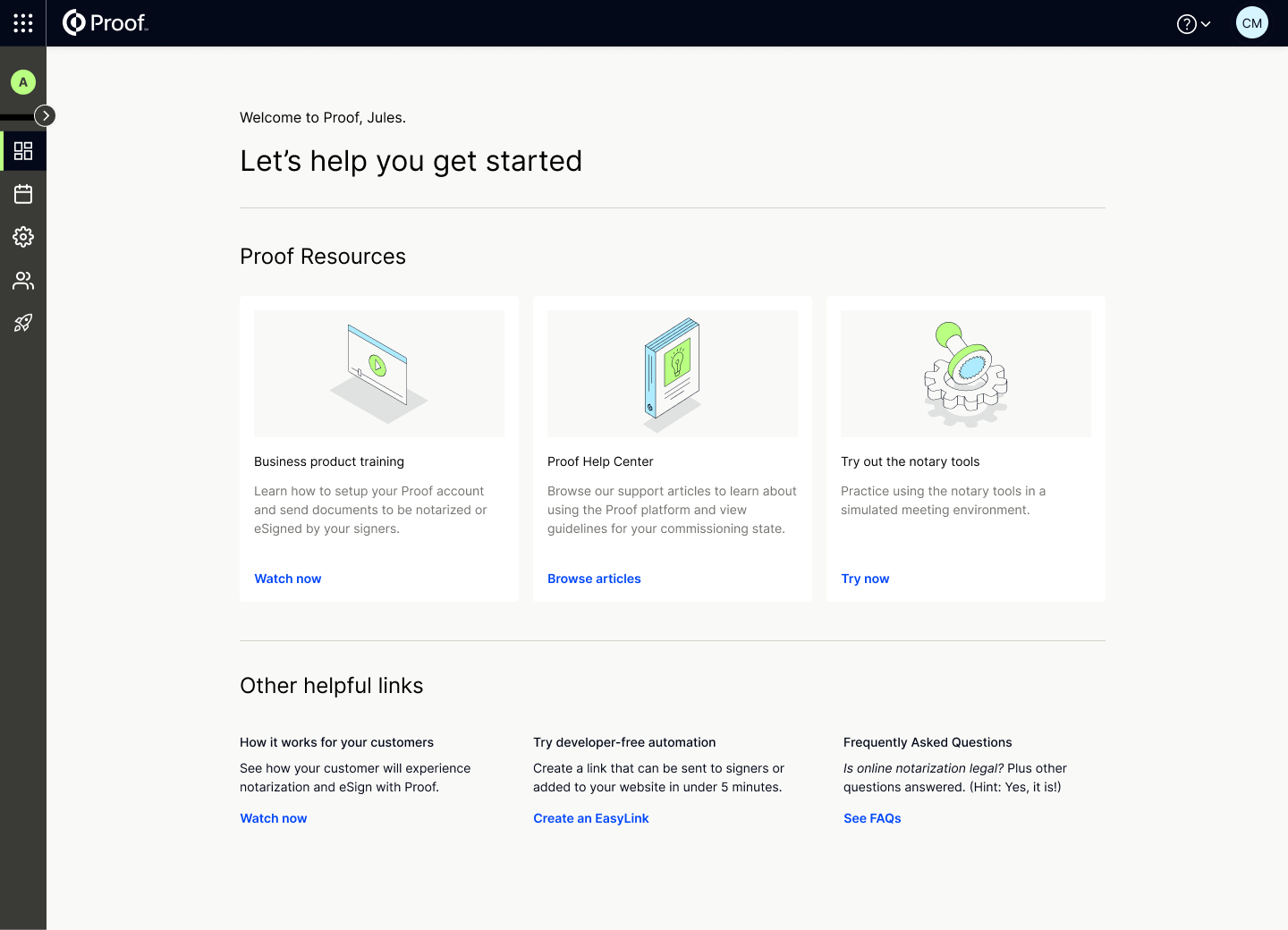Open the app grid launcher
The image size is (1288, 930).
pos(23,23)
